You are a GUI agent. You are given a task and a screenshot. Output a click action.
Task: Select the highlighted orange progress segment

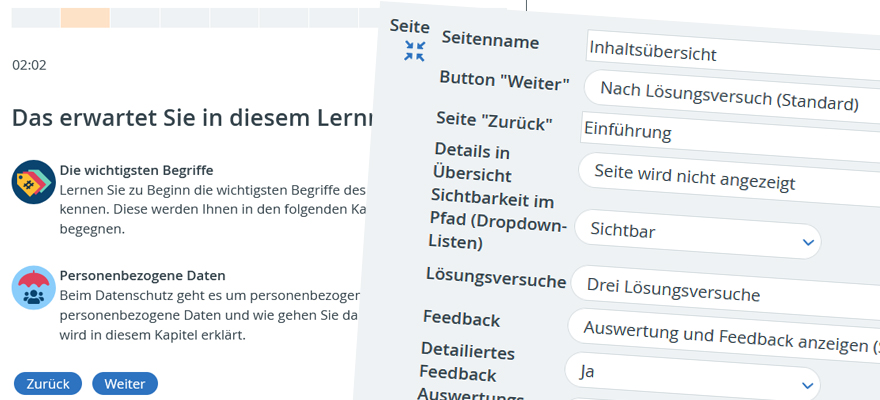pos(85,17)
